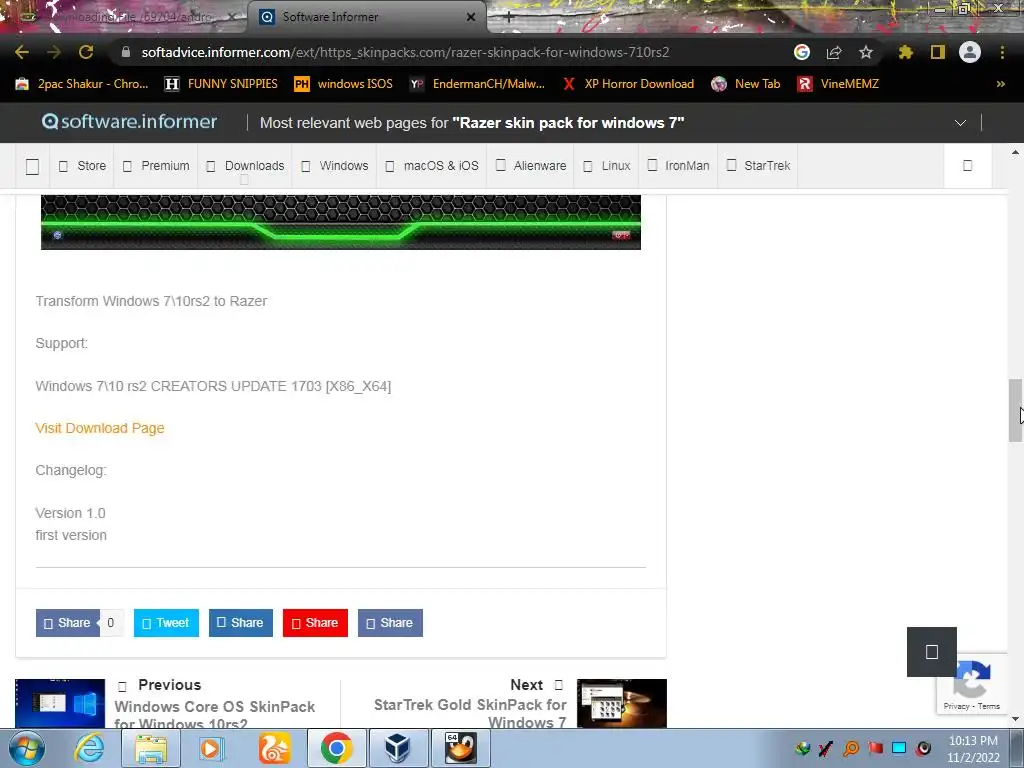Viewport: 1024px width, 768px height.
Task: Launch Internet Explorer from the taskbar
Action: click(x=89, y=748)
